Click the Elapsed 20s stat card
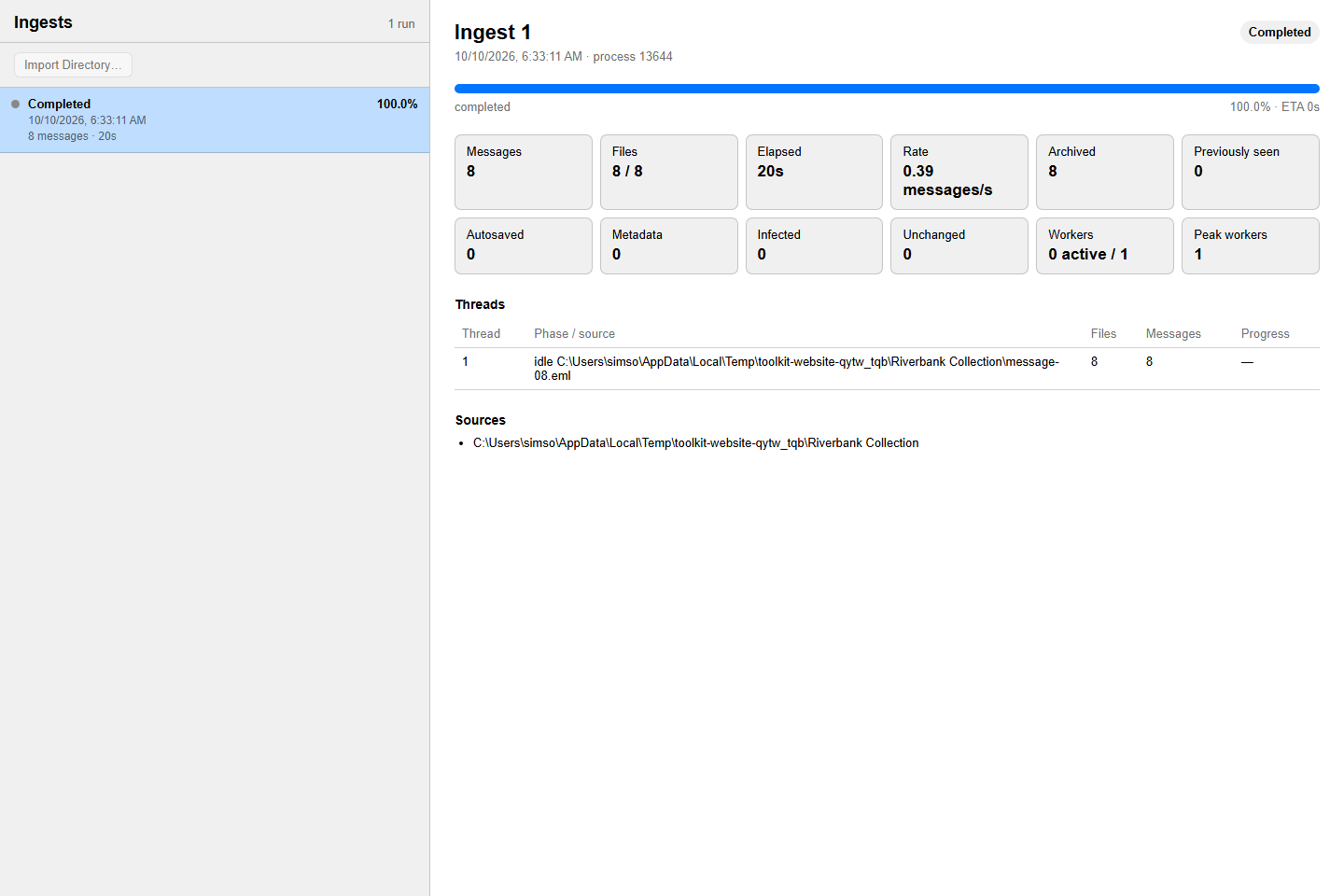 pyautogui.click(x=814, y=172)
